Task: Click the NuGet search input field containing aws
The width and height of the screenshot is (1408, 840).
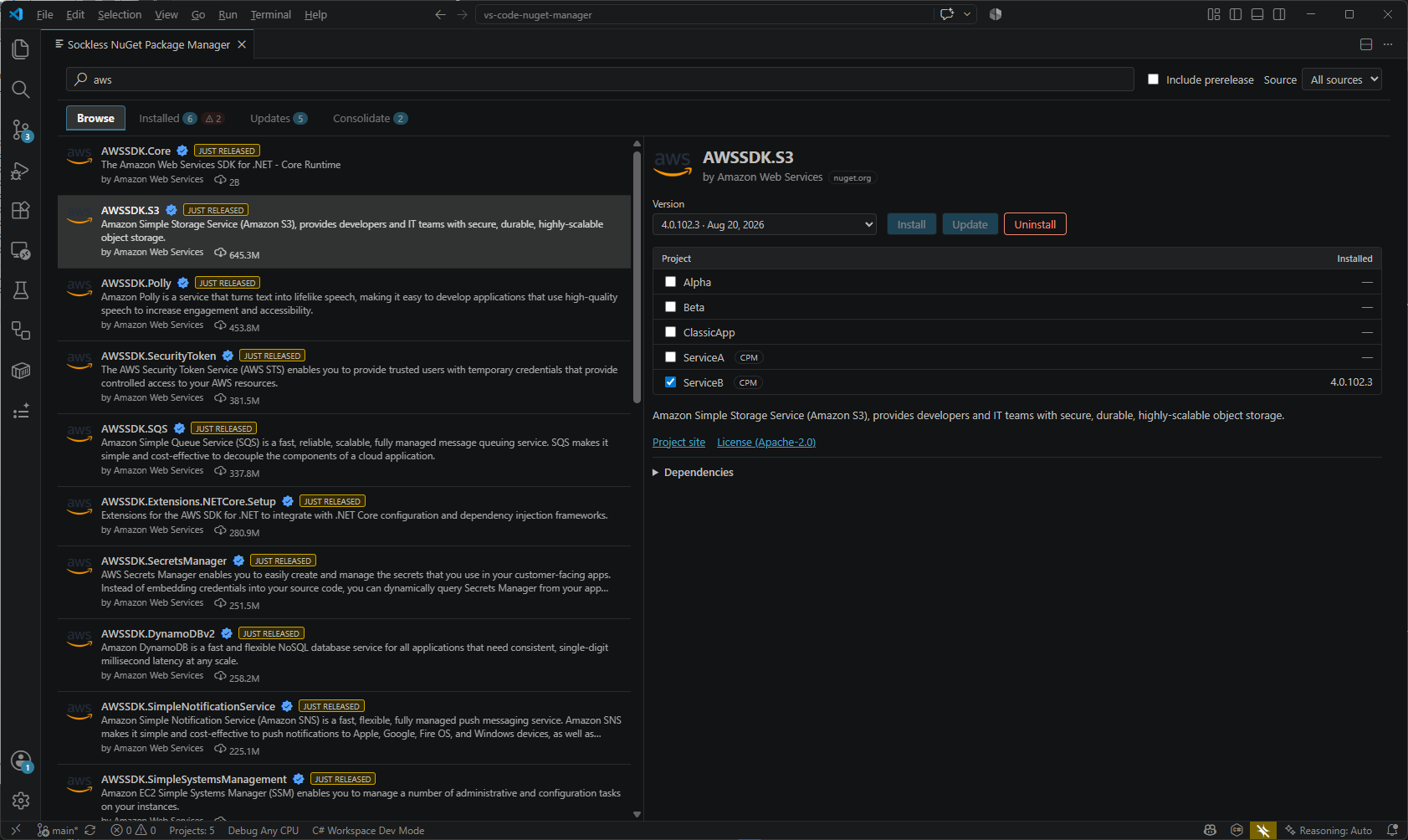Action: click(x=600, y=79)
